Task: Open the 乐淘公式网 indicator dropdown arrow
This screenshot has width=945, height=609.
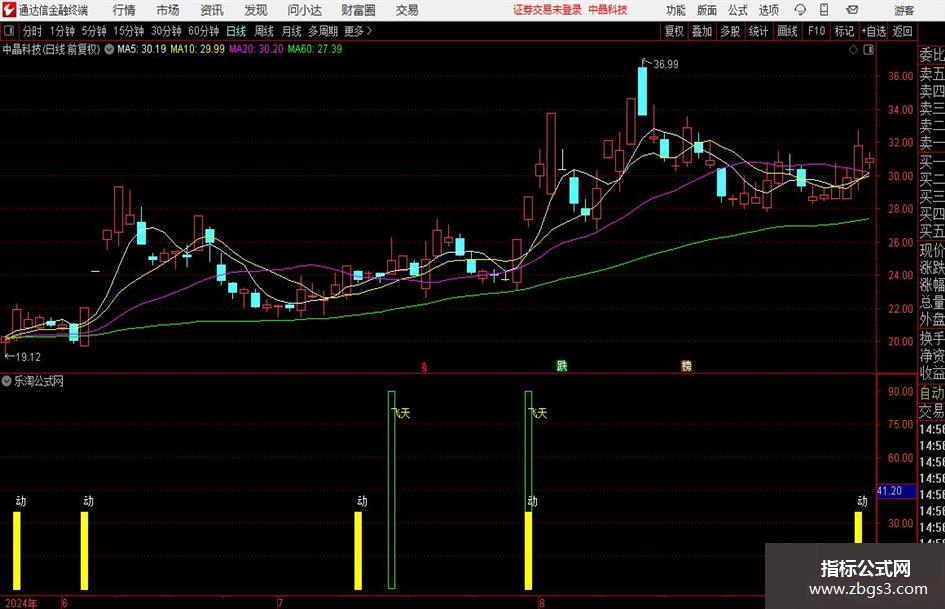Action: coord(7,381)
